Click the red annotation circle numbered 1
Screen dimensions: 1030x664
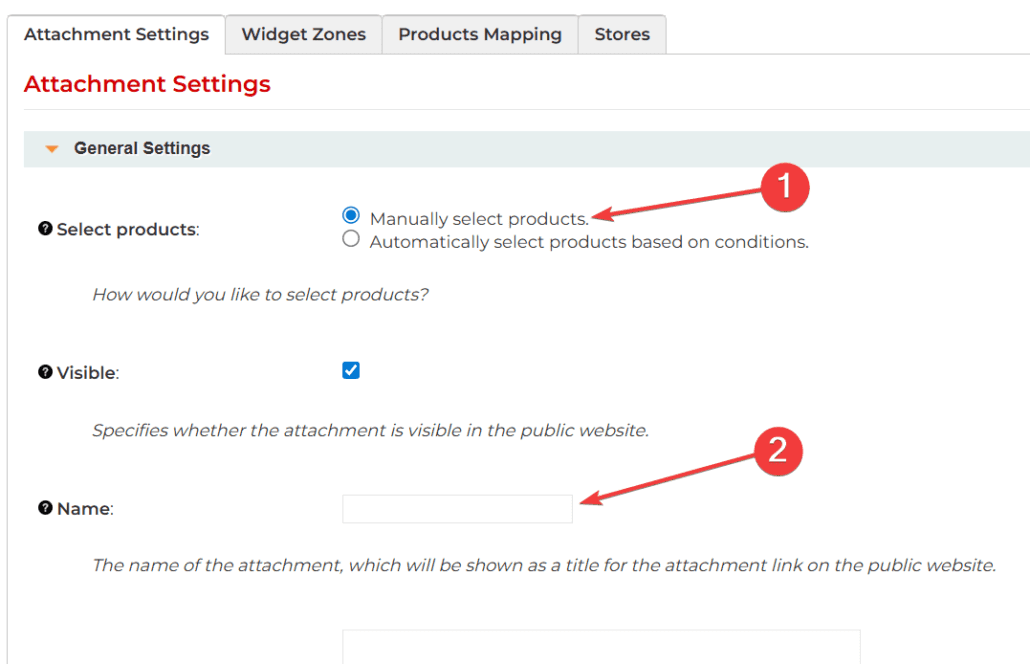[785, 187]
